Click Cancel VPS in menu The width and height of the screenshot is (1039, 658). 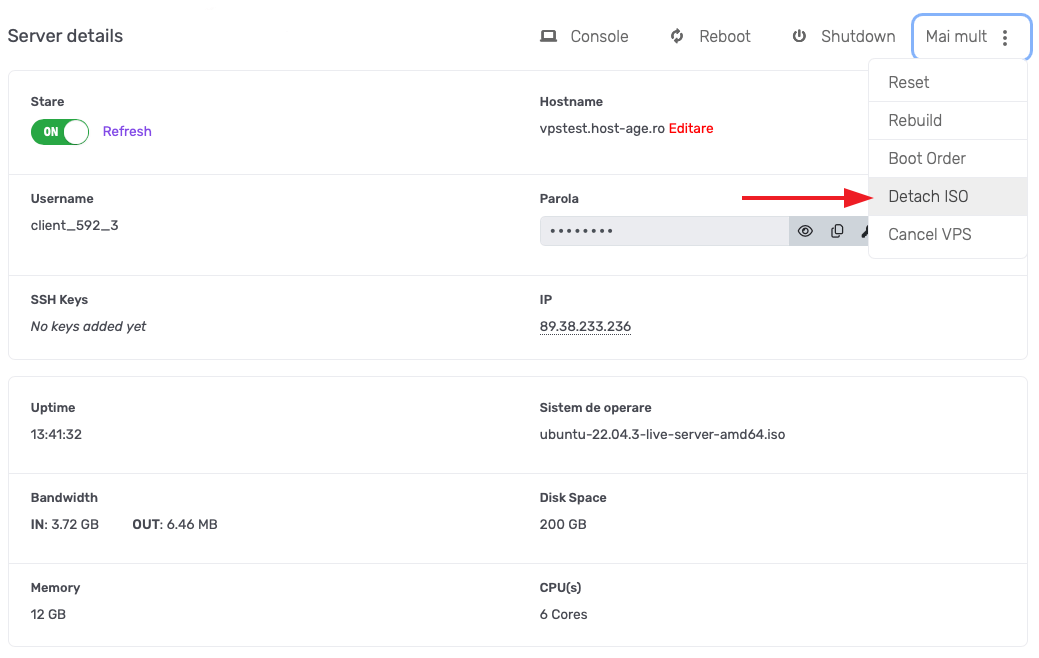[x=930, y=234]
